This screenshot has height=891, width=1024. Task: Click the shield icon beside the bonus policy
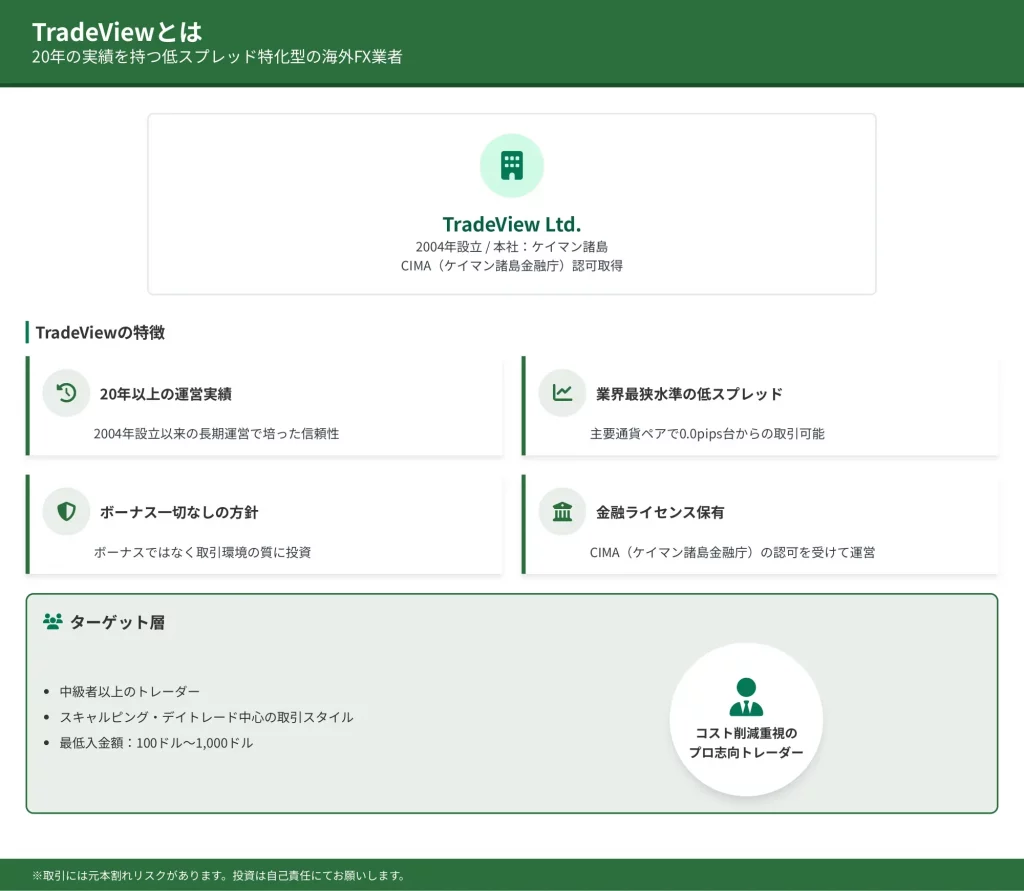point(67,512)
